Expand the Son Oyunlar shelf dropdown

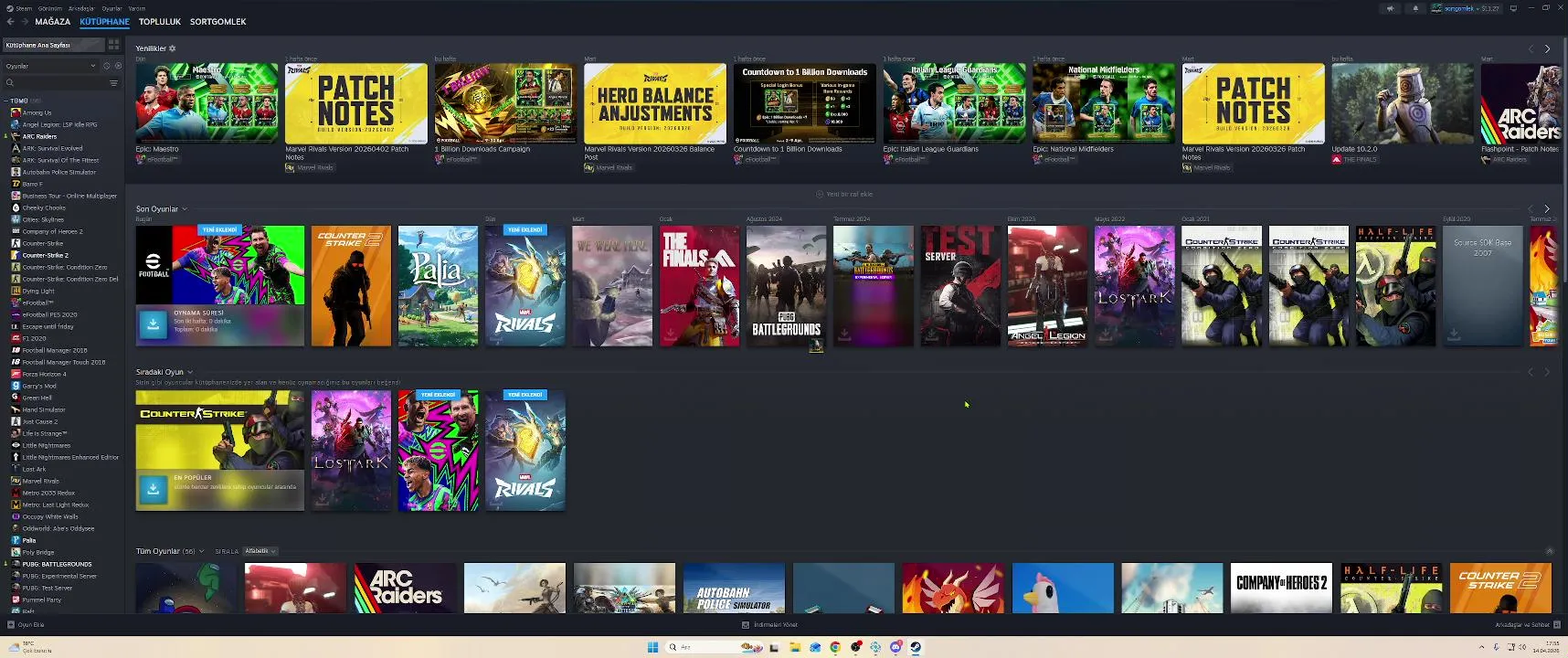coord(185,209)
